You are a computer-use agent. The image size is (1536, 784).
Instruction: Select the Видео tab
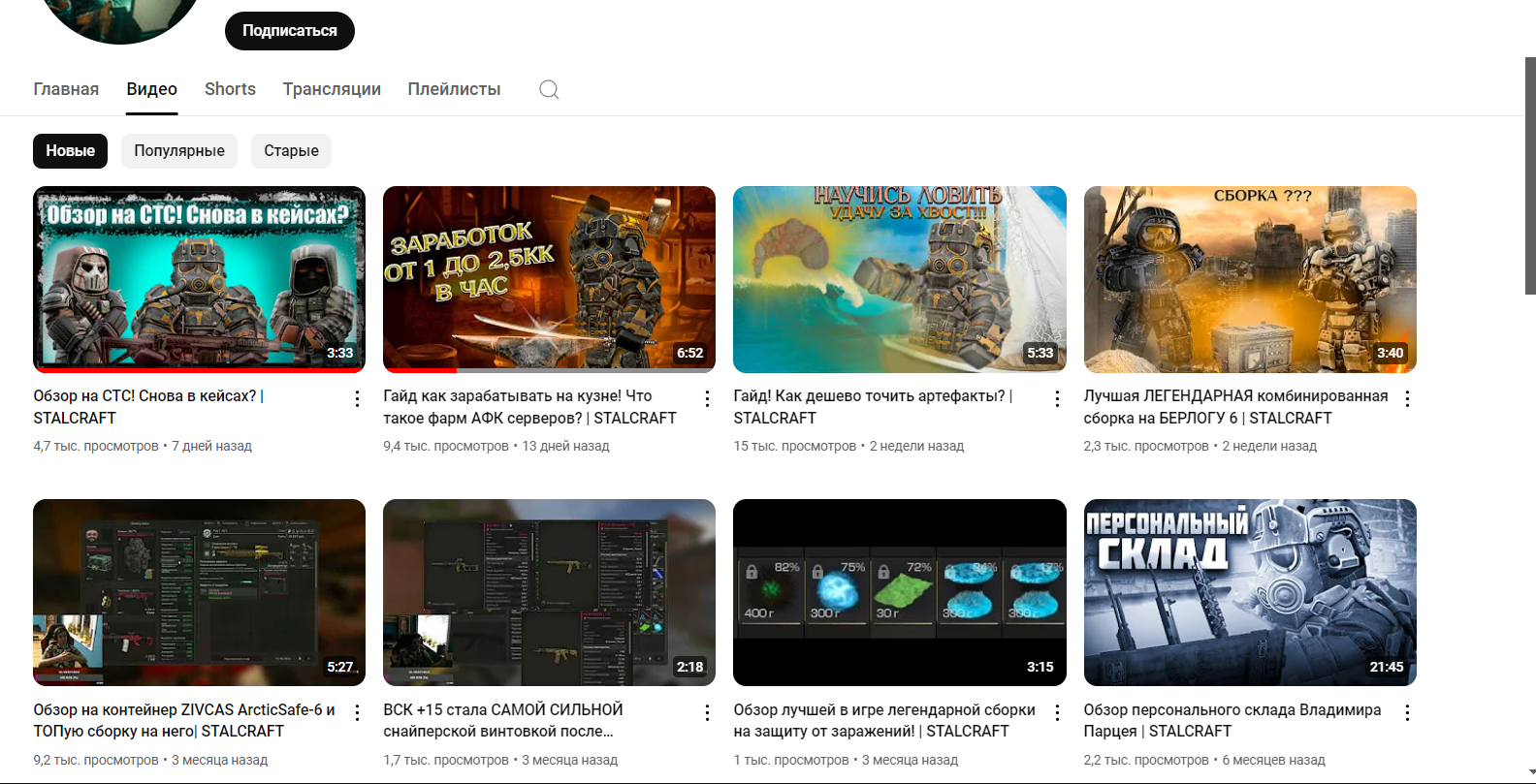(152, 89)
